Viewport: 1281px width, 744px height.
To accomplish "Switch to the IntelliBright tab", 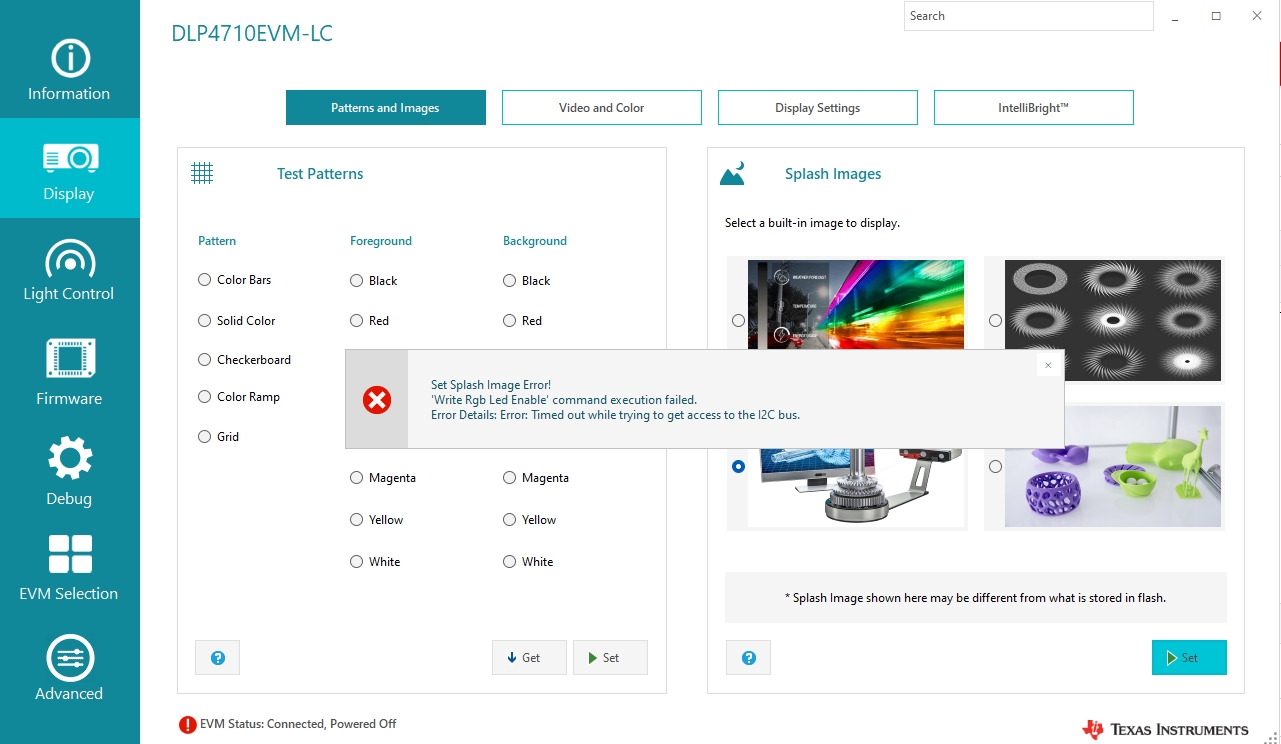I will point(1034,108).
